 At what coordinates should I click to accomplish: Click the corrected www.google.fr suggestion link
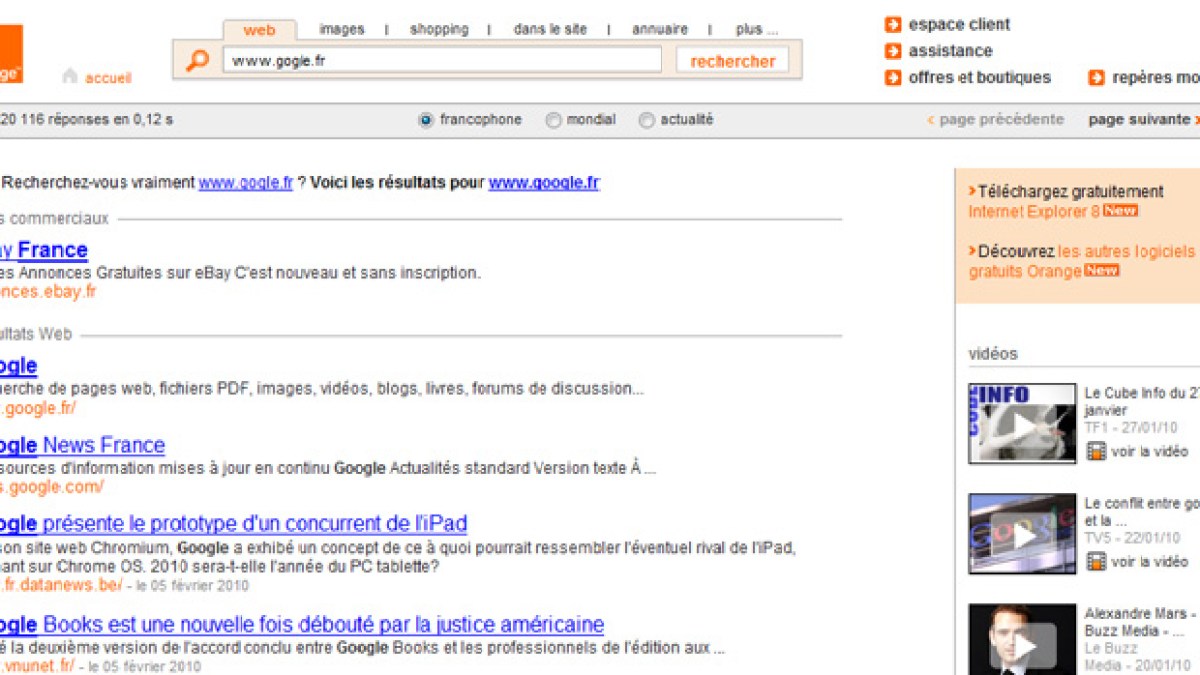click(544, 183)
